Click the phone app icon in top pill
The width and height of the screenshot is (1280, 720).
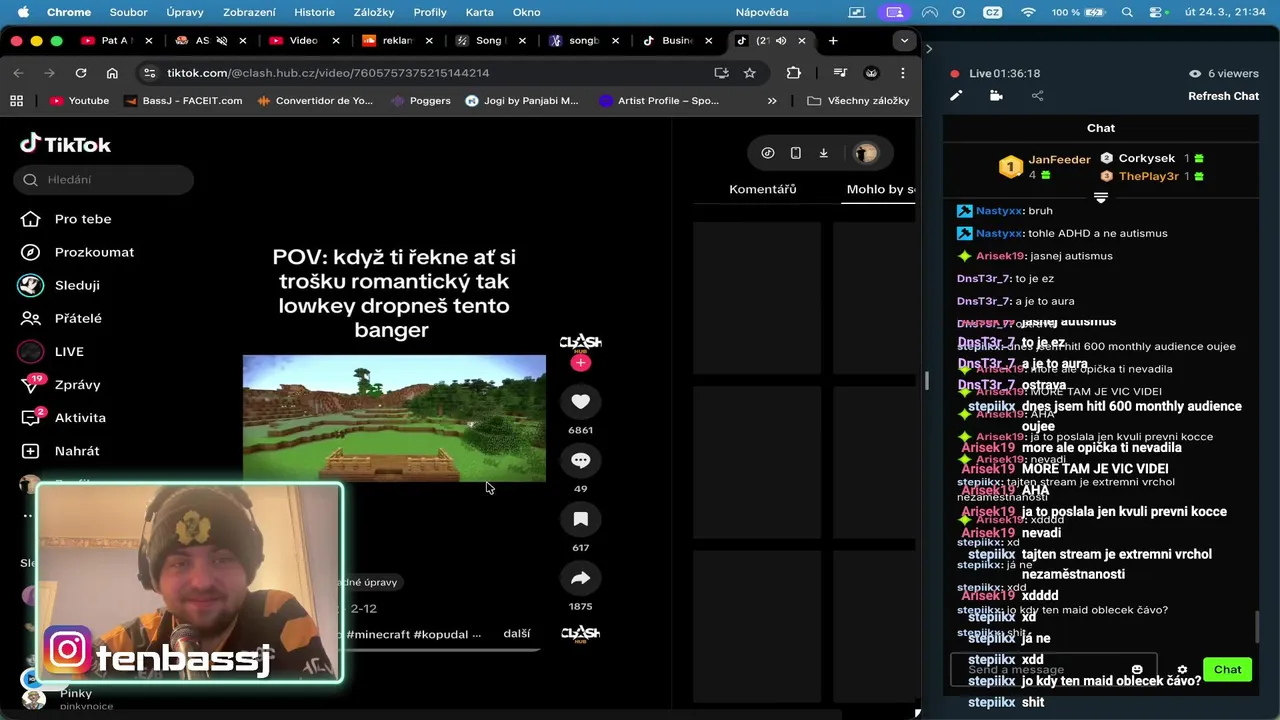pyautogui.click(x=795, y=153)
